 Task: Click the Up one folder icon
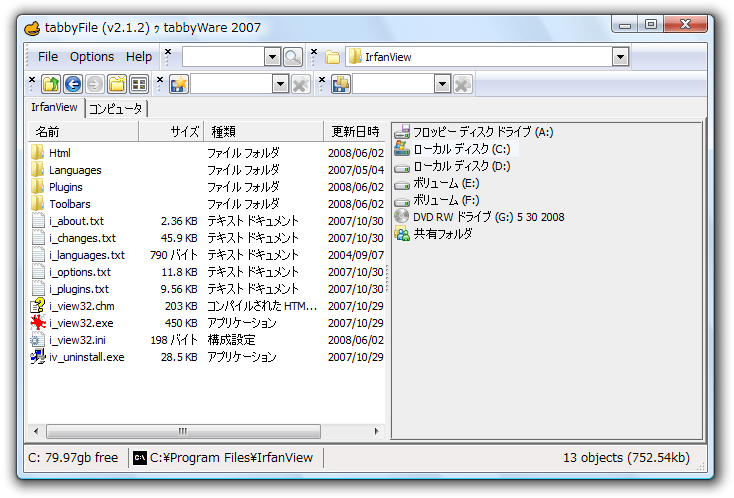point(51,84)
